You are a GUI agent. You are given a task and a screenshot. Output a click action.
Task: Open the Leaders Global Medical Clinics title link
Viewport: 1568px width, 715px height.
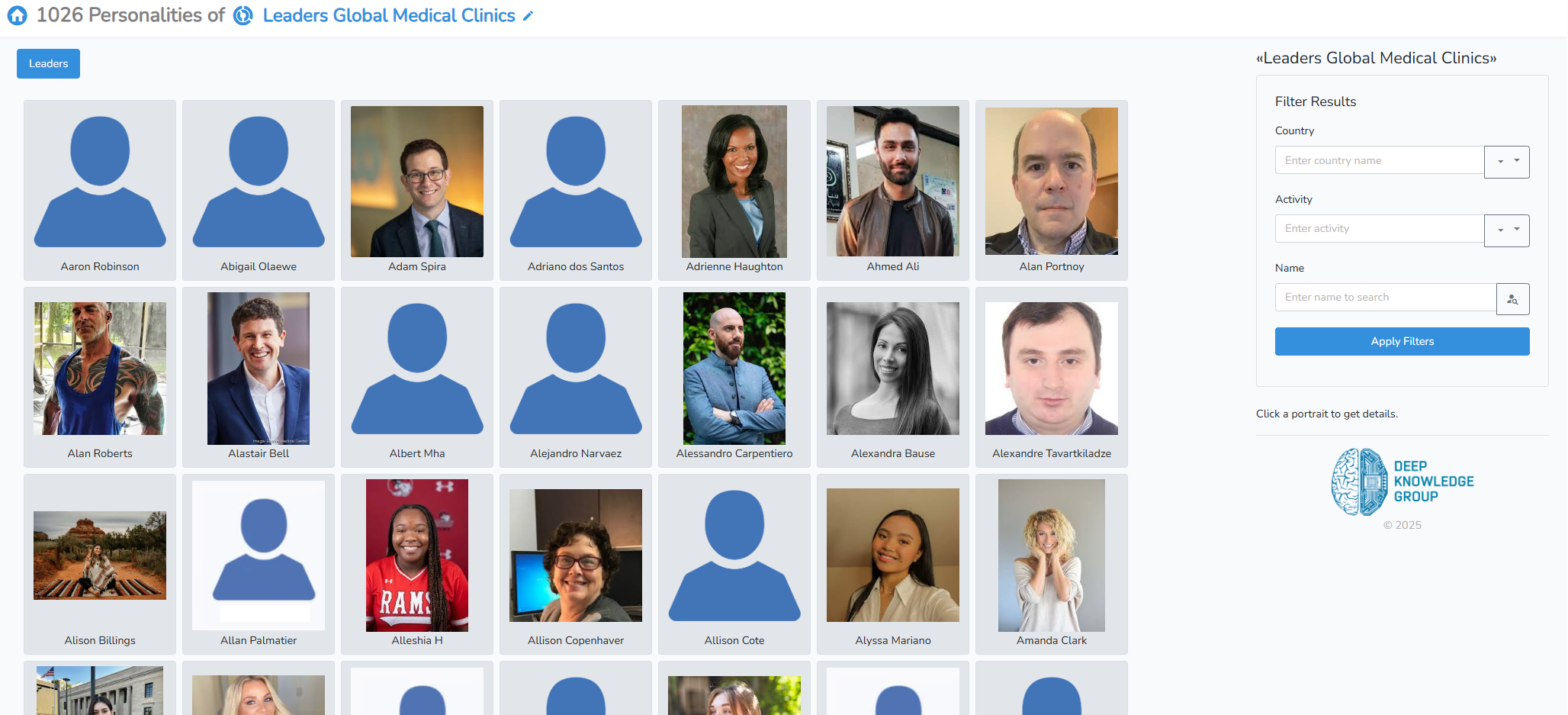[389, 15]
